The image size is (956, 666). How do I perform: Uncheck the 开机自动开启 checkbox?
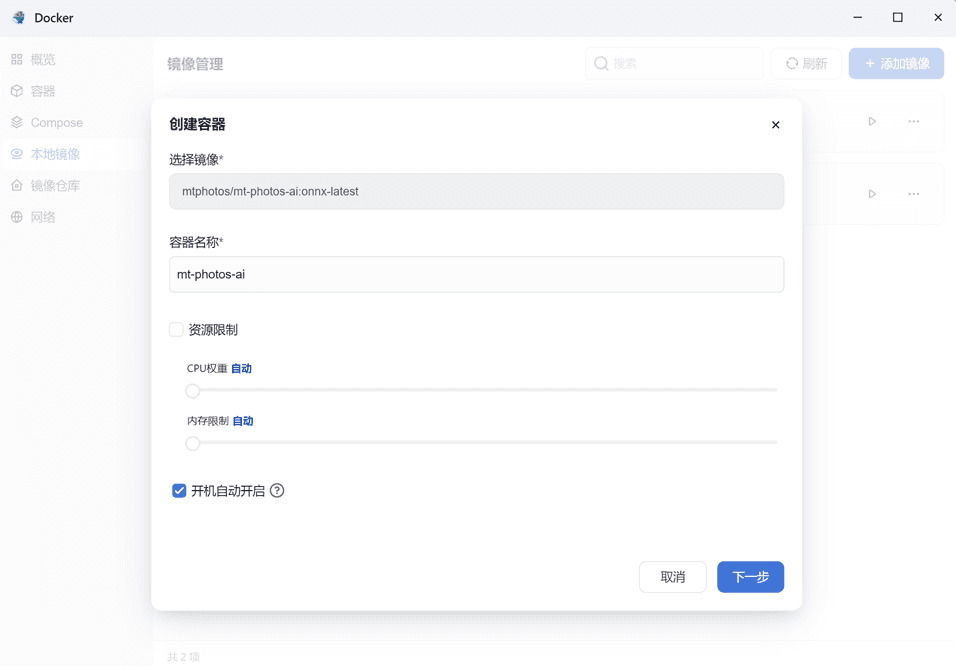[179, 491]
